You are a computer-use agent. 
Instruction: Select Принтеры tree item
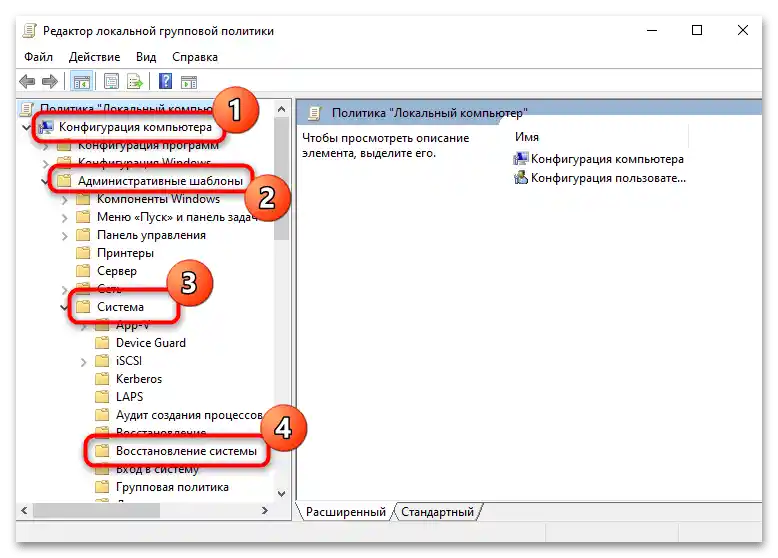point(125,253)
